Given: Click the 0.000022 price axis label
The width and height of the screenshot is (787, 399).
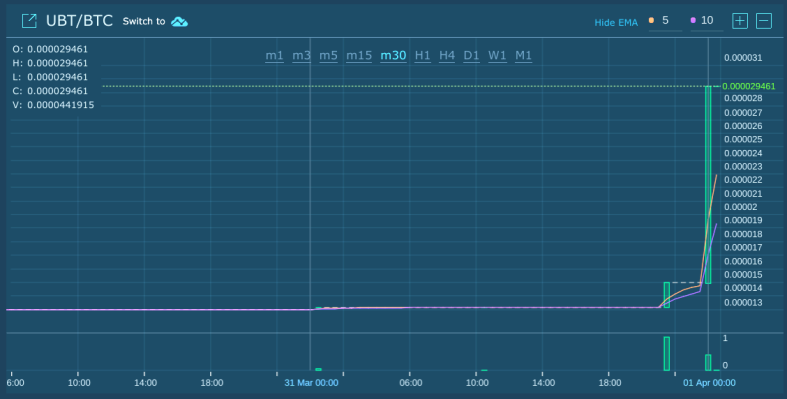Looking at the screenshot, I should [x=743, y=180].
